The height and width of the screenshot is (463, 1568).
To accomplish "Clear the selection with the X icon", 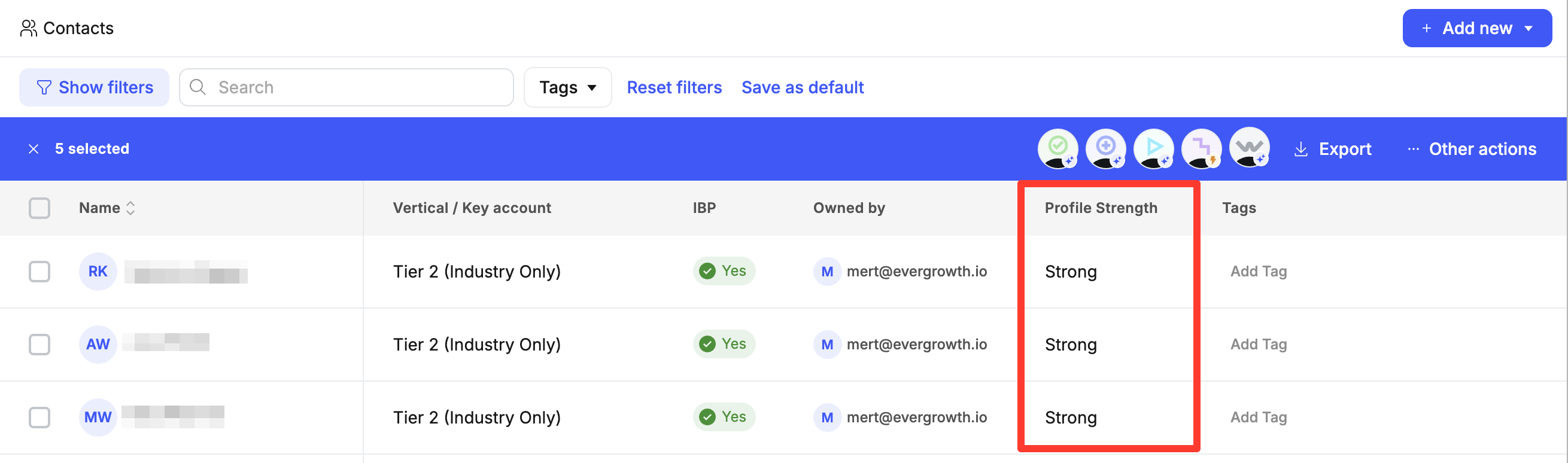I will pyautogui.click(x=34, y=149).
